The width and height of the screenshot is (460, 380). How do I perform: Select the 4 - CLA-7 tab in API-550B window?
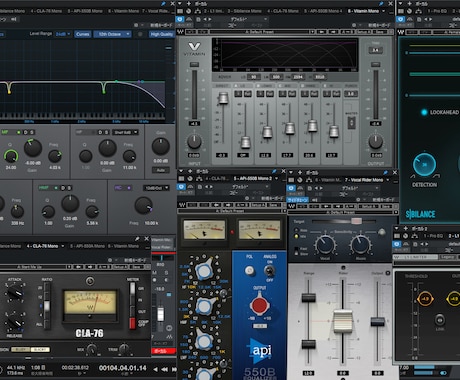(218, 179)
